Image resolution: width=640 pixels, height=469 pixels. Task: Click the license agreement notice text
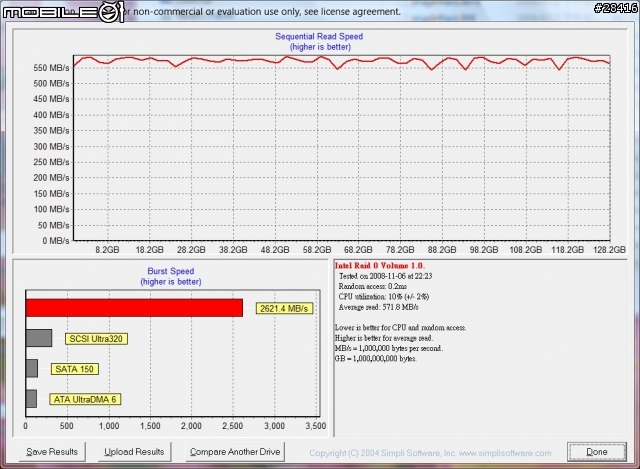[x=262, y=11]
